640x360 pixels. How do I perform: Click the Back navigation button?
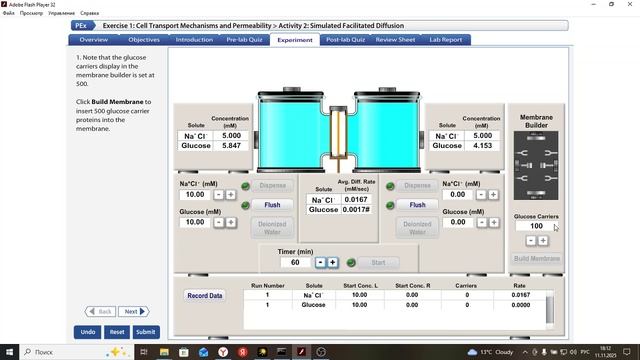pyautogui.click(x=100, y=311)
